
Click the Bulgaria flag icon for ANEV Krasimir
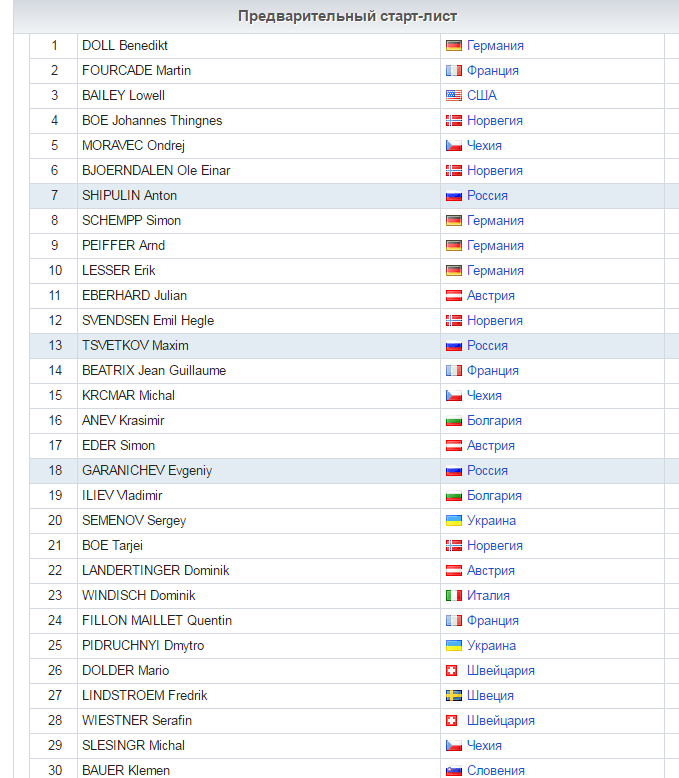click(454, 421)
